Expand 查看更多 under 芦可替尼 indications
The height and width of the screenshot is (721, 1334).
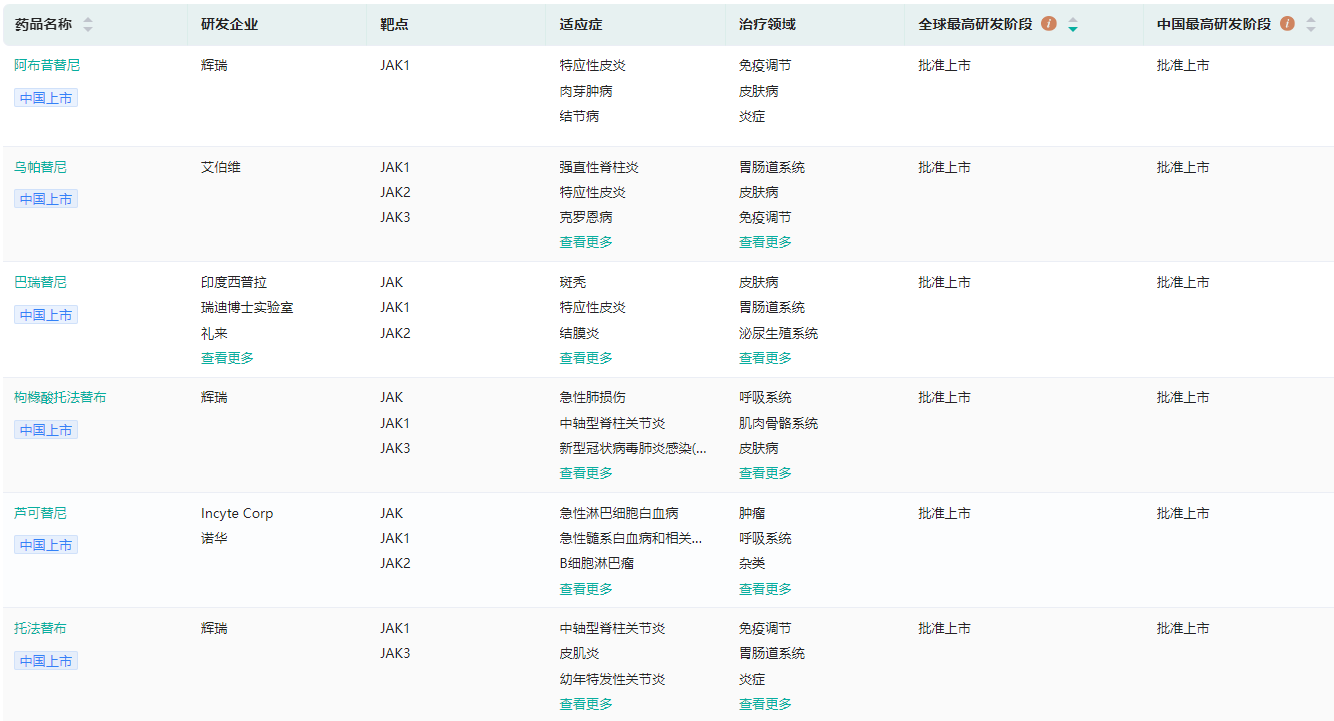click(586, 589)
